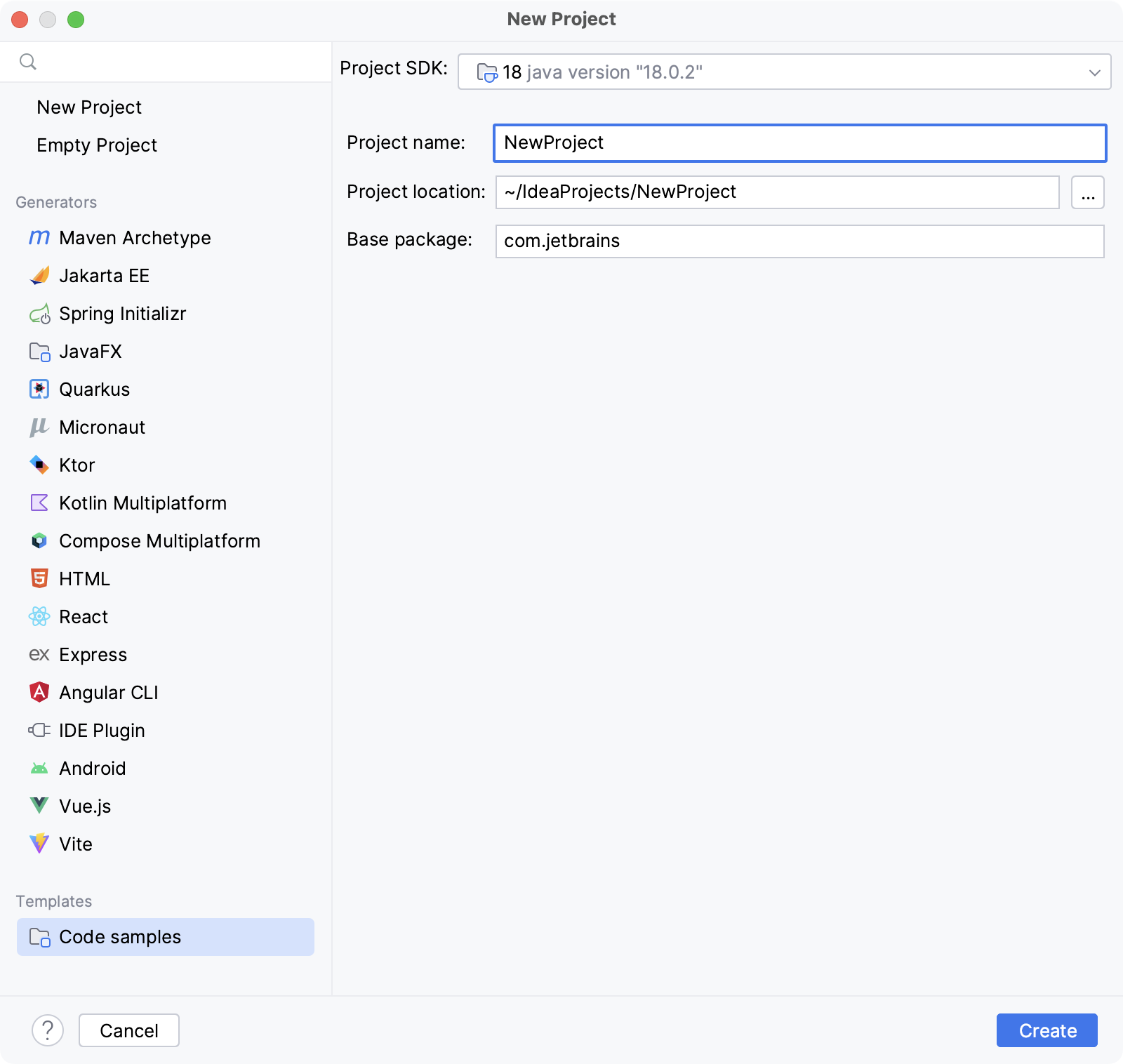Open the help question mark button
Screen dimensions: 1123x1064
(x=48, y=1030)
